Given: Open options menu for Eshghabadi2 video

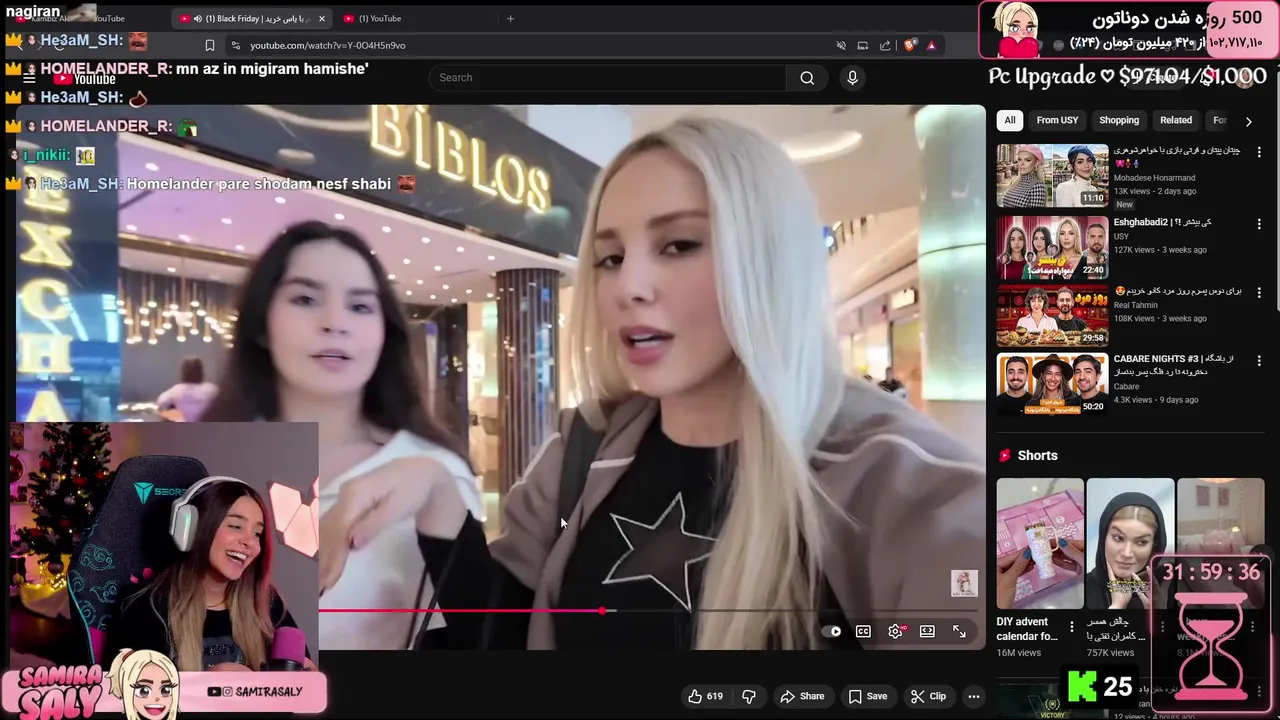Looking at the screenshot, I should pyautogui.click(x=1259, y=223).
